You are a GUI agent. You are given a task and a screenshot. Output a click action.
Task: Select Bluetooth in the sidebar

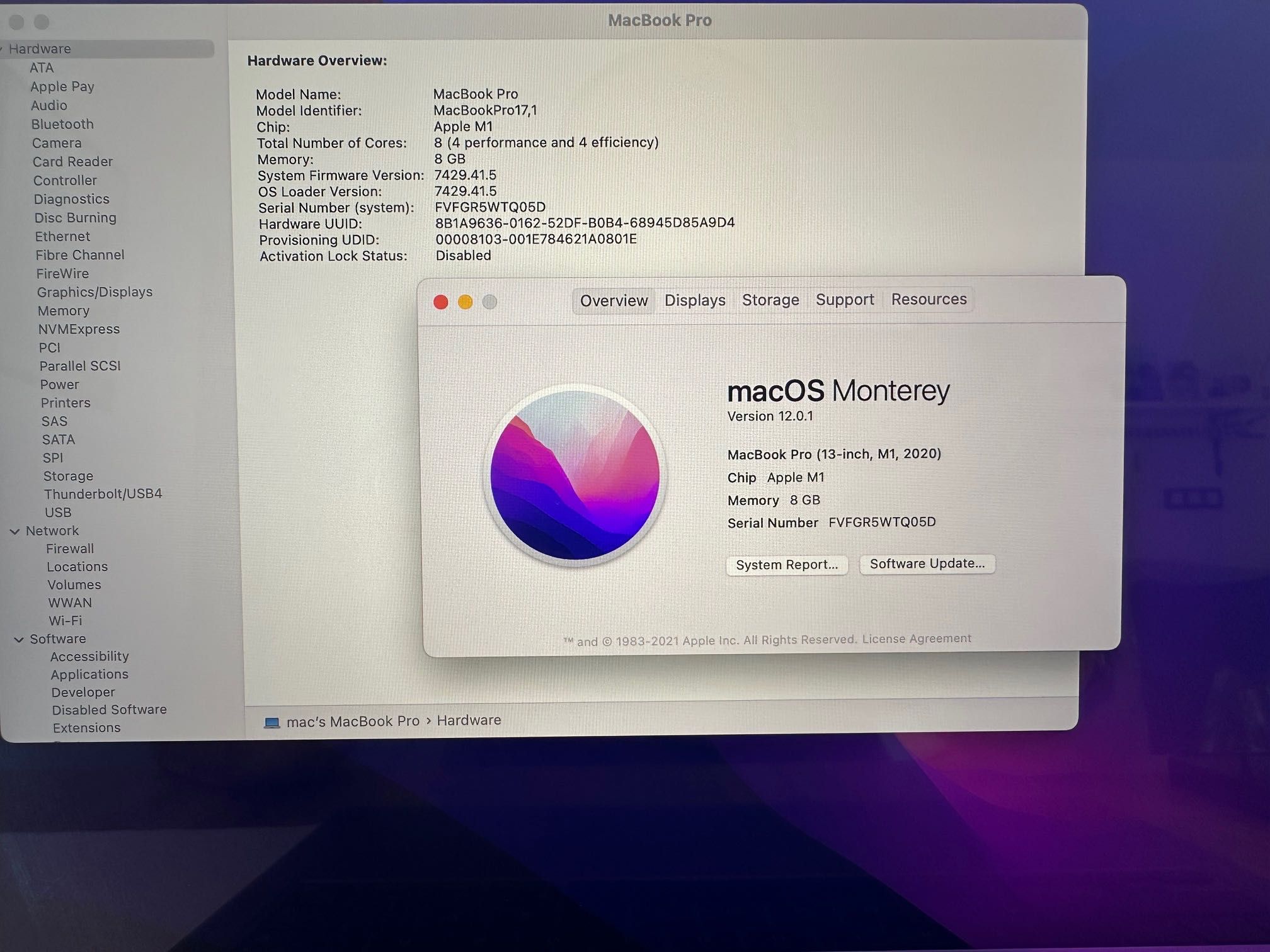point(62,125)
